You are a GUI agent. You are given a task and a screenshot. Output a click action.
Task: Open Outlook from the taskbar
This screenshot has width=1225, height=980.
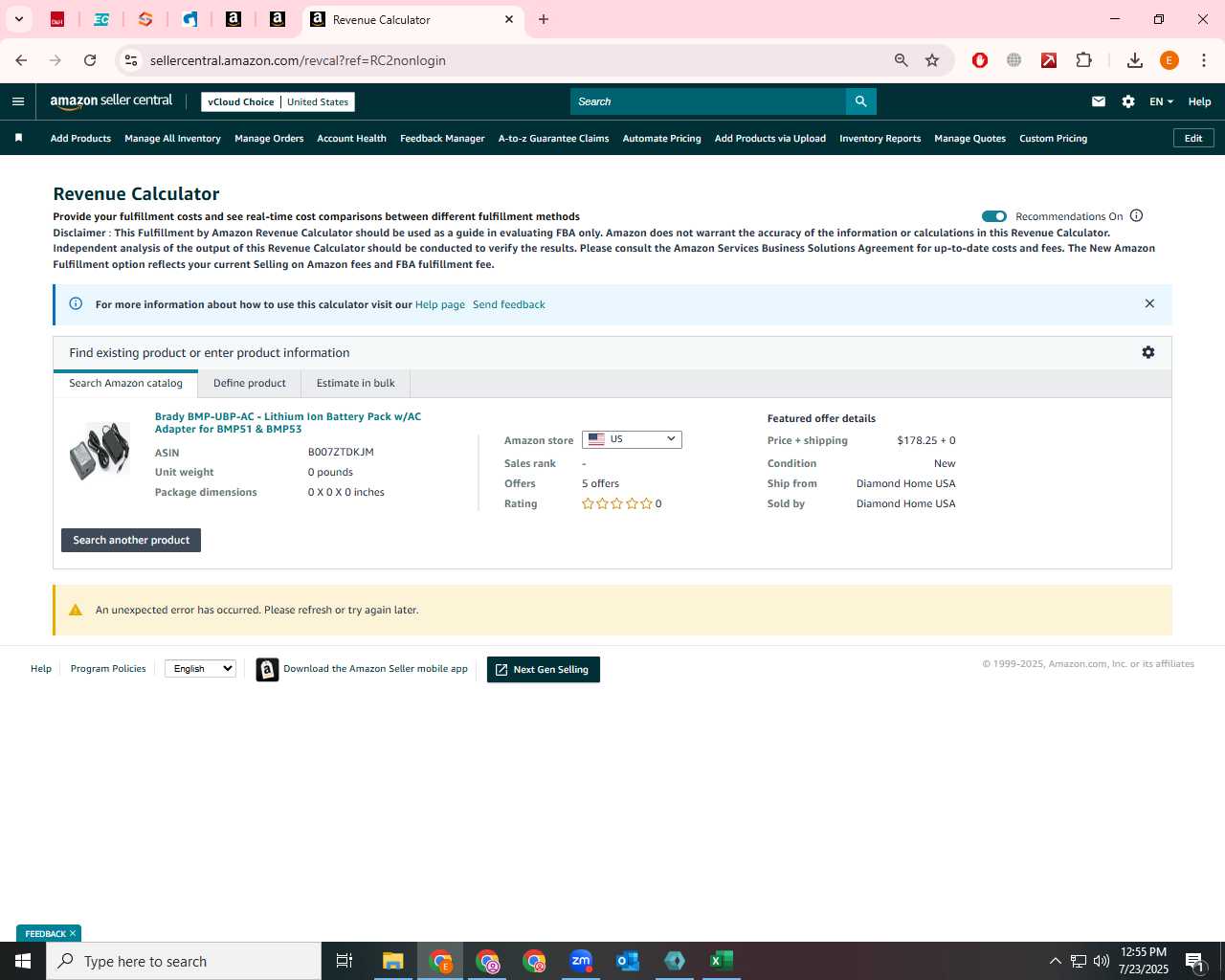click(x=628, y=961)
